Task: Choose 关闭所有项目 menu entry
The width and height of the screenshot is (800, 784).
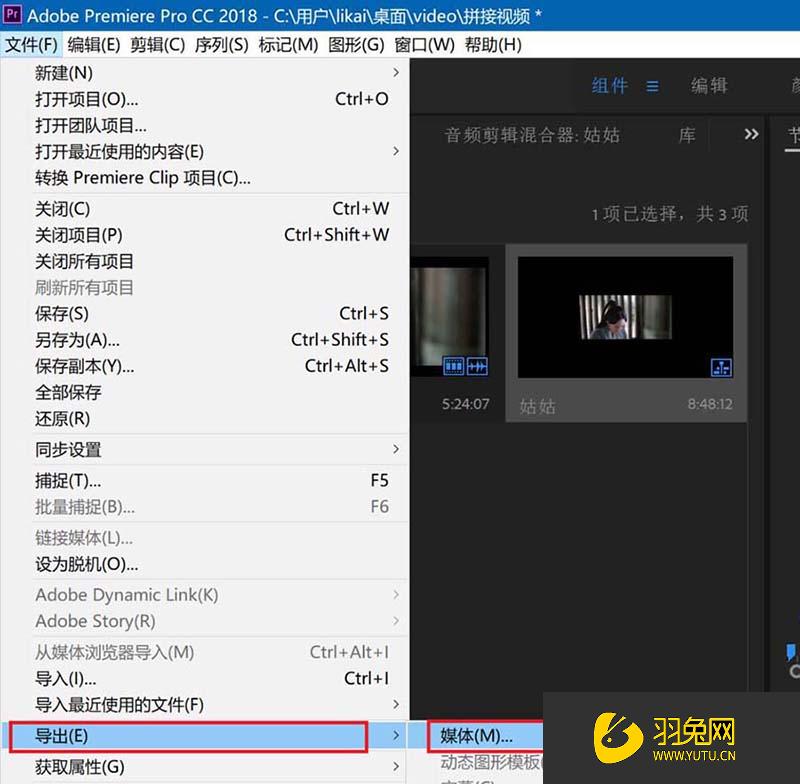Action: 205,261
